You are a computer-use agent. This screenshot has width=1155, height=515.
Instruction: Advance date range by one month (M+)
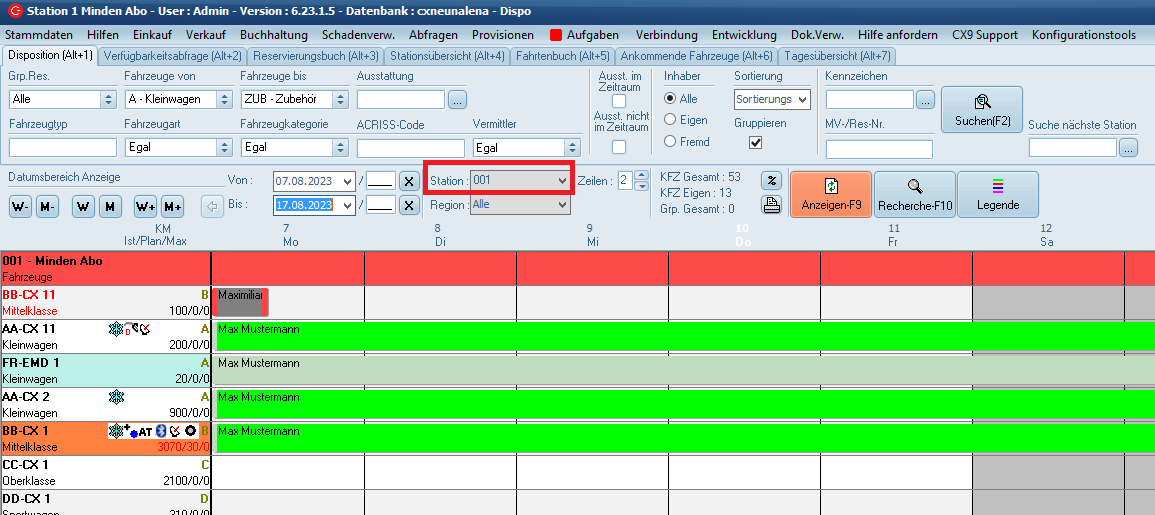point(172,207)
